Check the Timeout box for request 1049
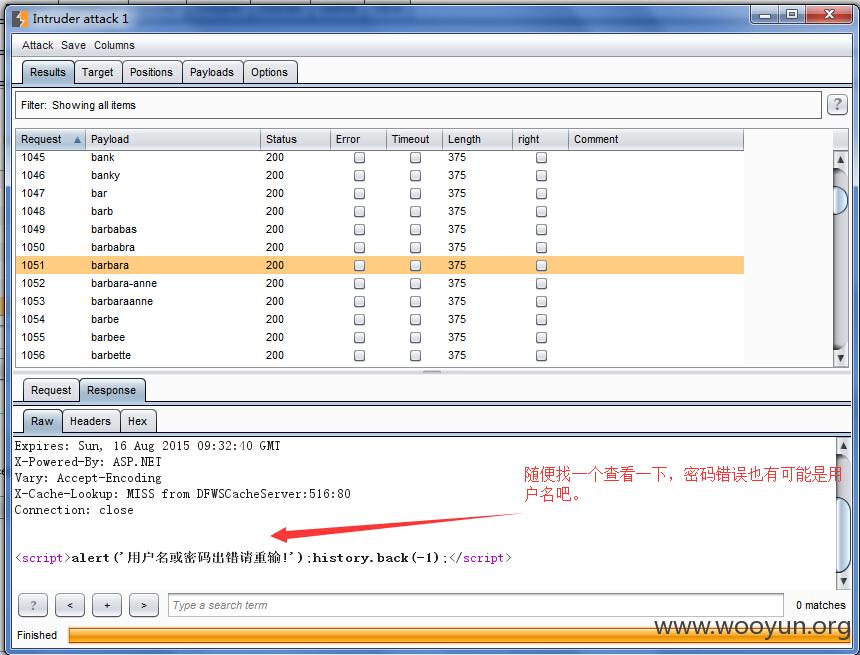The width and height of the screenshot is (860, 655). [x=415, y=229]
